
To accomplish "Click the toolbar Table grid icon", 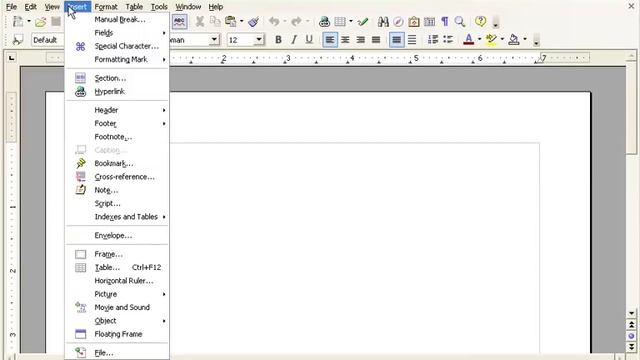I will click(x=340, y=22).
